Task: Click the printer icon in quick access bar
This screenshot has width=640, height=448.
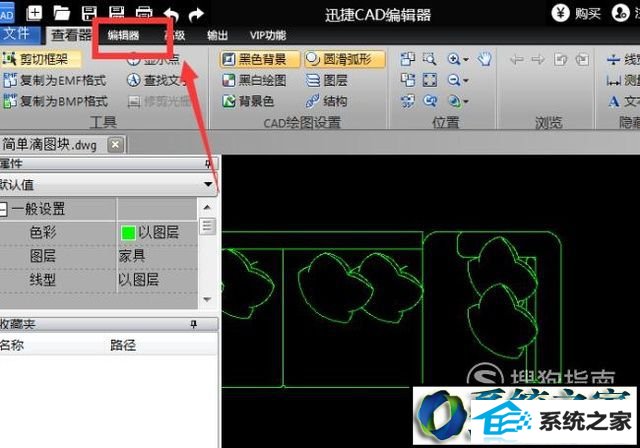Action: [x=144, y=12]
